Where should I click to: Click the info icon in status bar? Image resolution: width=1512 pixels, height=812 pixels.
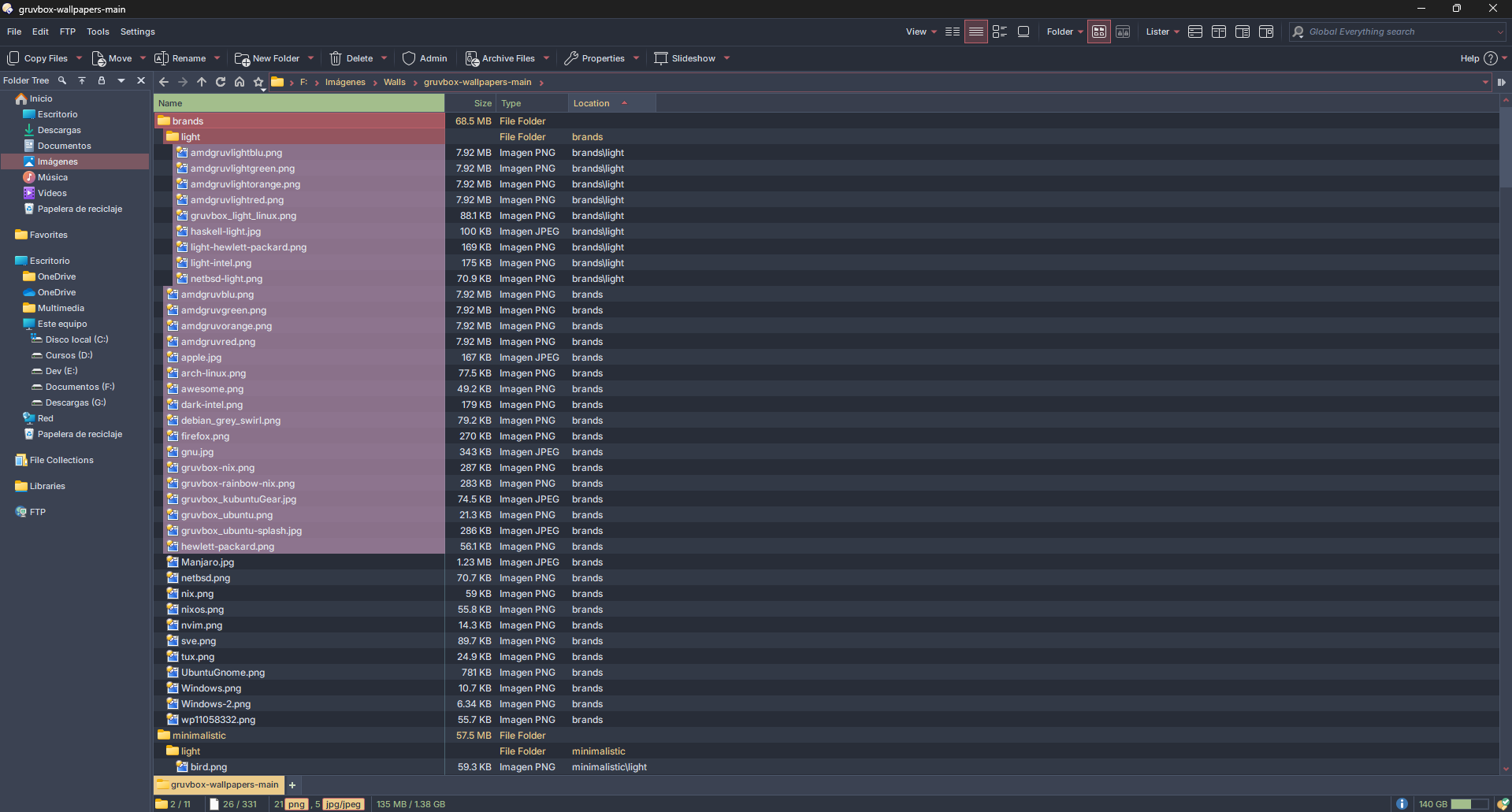[1402, 804]
